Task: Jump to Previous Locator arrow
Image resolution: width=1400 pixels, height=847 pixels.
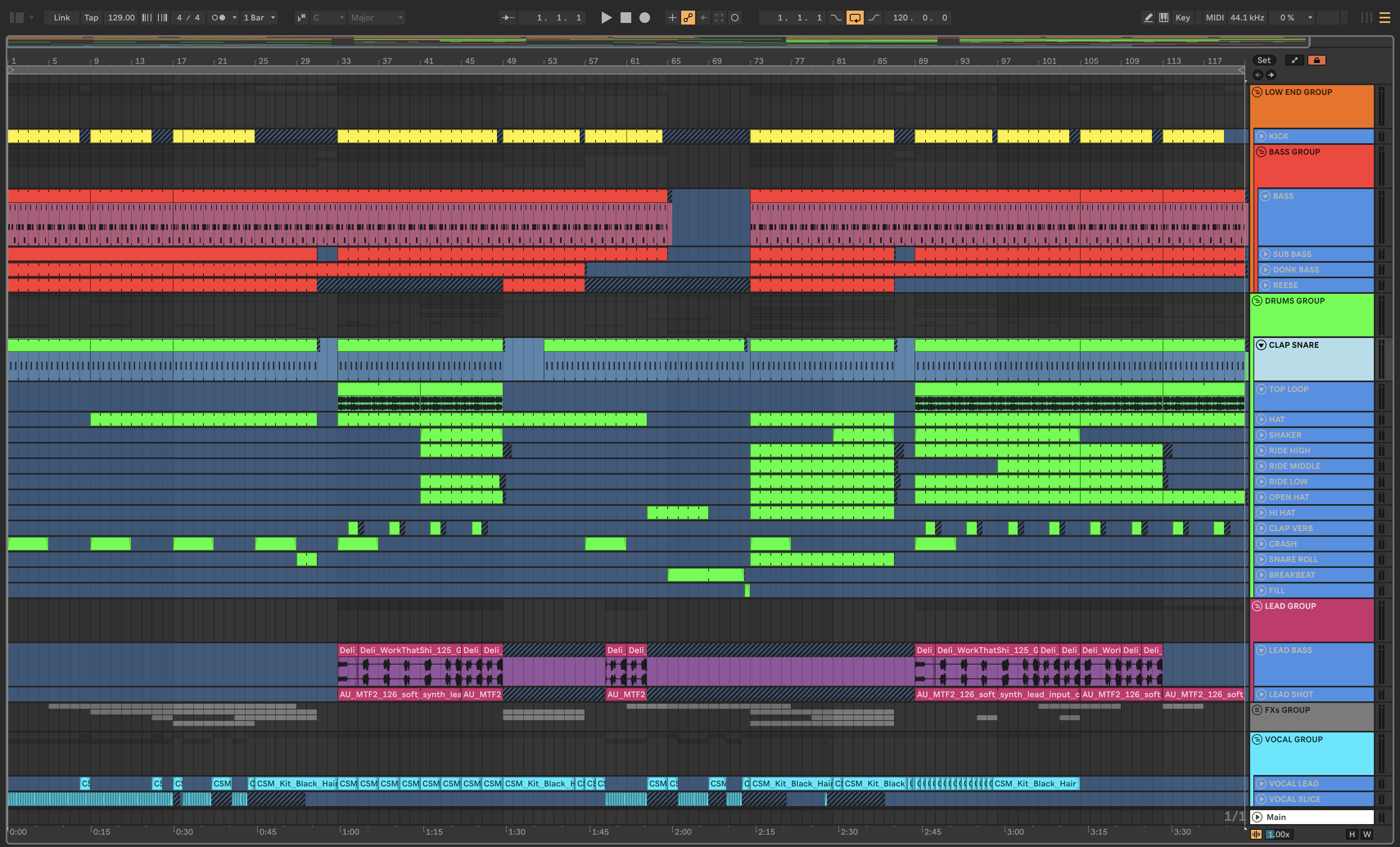Action: pos(1258,74)
